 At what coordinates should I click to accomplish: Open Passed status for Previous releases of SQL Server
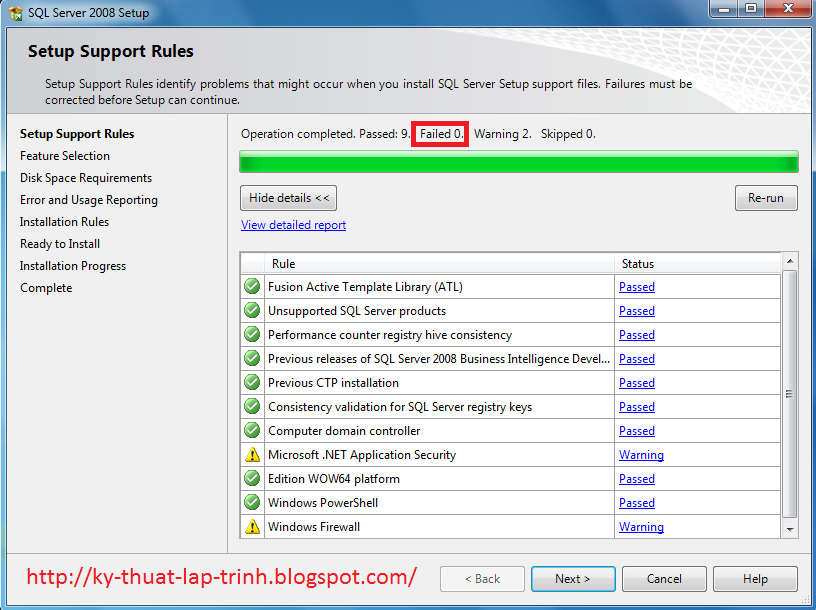[x=636, y=359]
